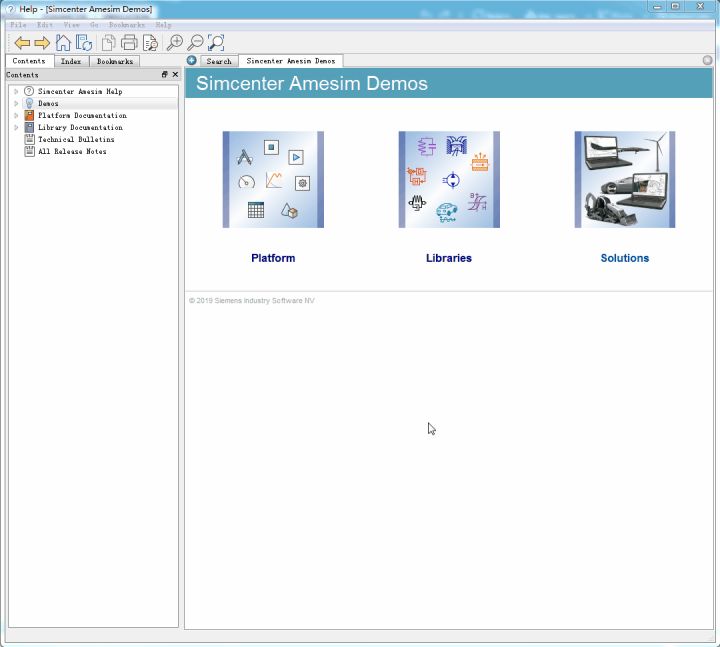
Task: Select Simcenter Amesim Help tree item
Action: pos(80,91)
